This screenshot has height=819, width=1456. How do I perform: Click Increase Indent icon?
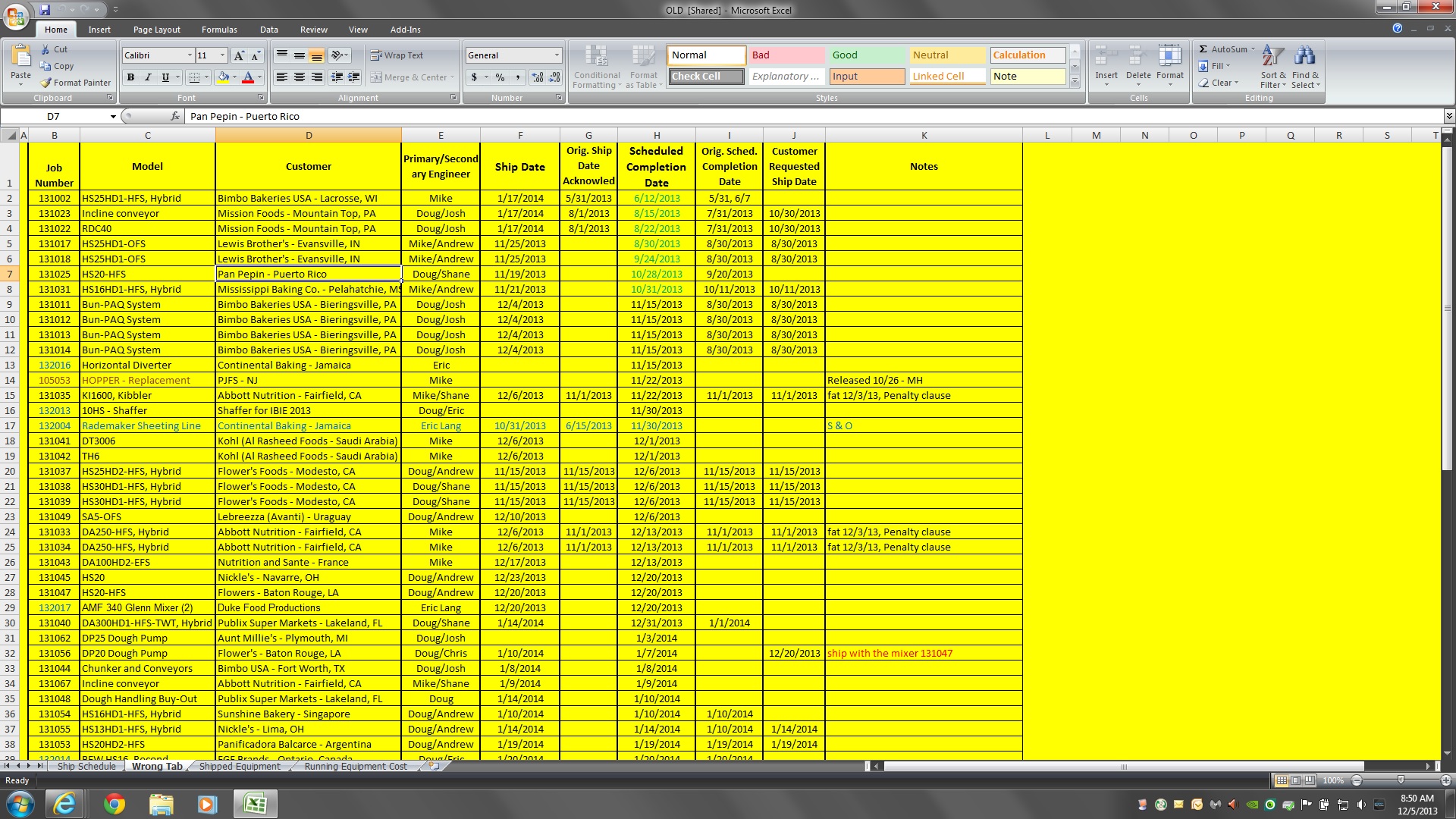[x=353, y=77]
